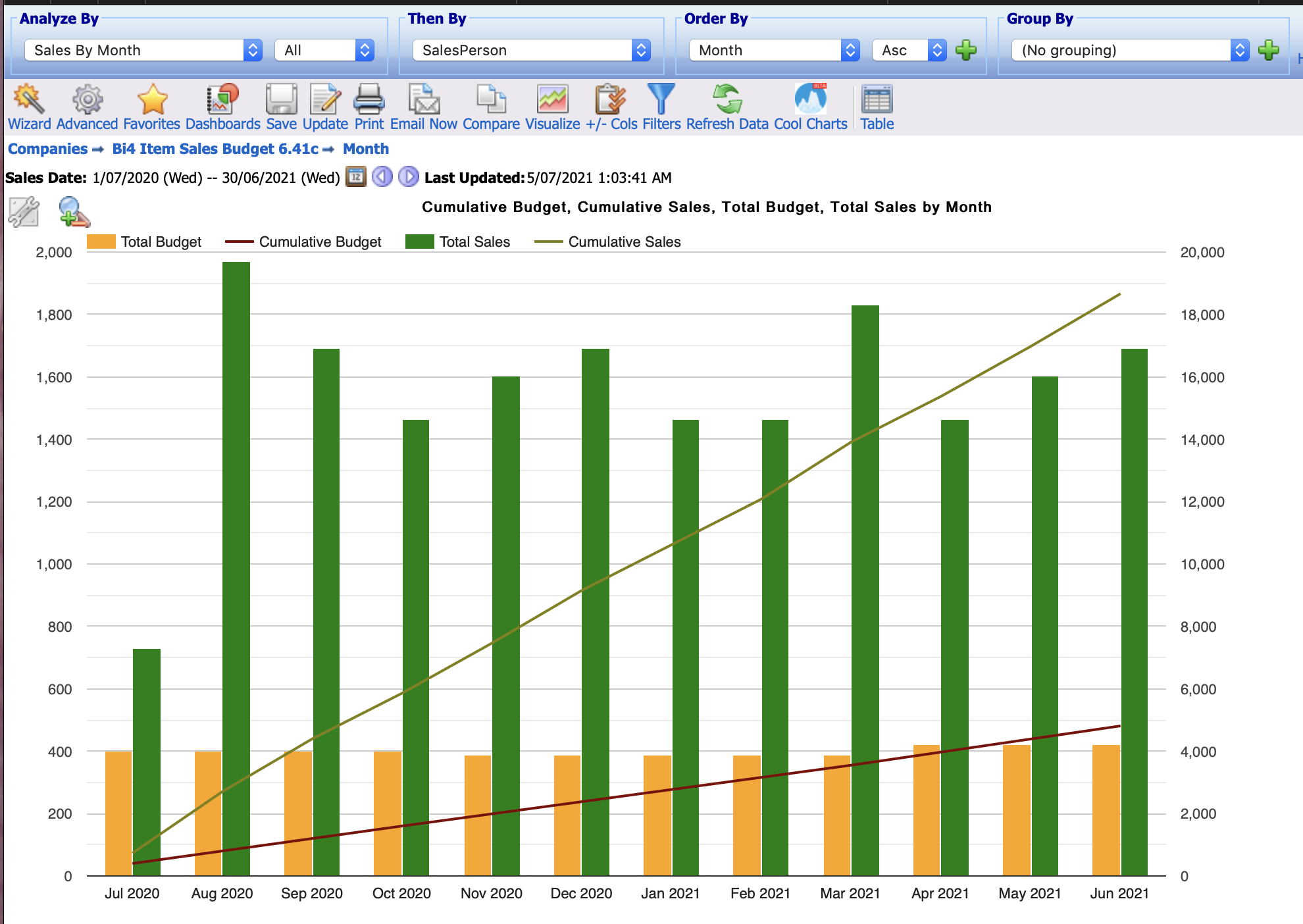Screen dimensions: 1303x924
Task: Click the Aug 2020 green sales bar
Action: click(236, 569)
